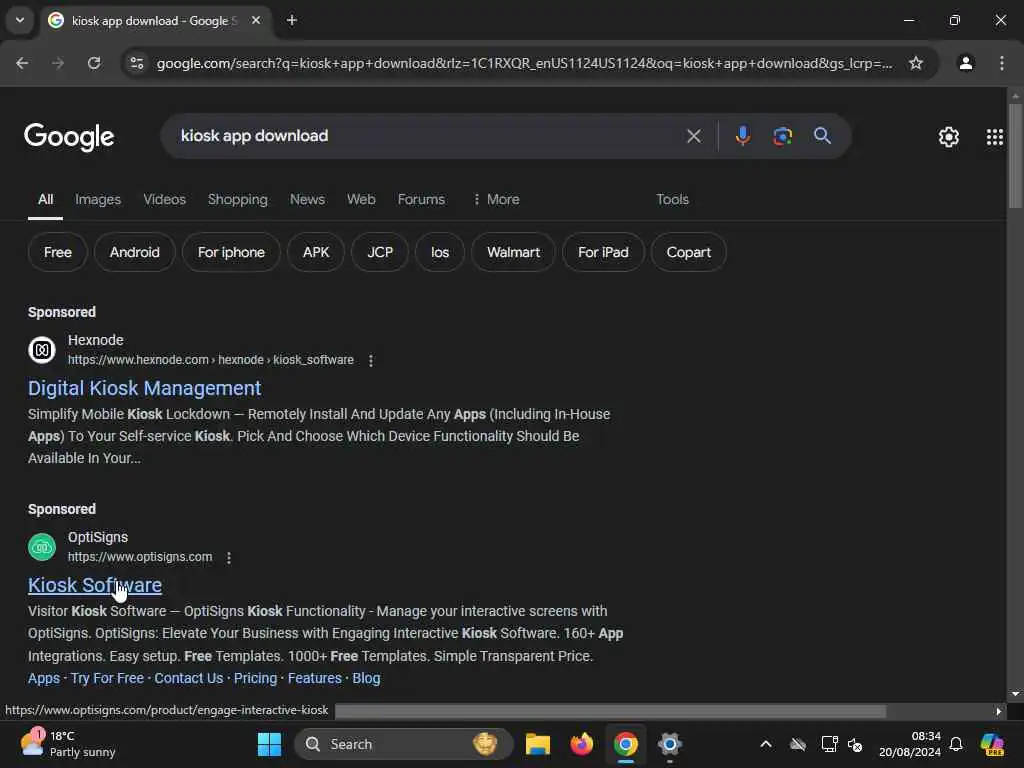Viewport: 1024px width, 768px height.
Task: Apply the APK filter chip
Action: (x=316, y=252)
